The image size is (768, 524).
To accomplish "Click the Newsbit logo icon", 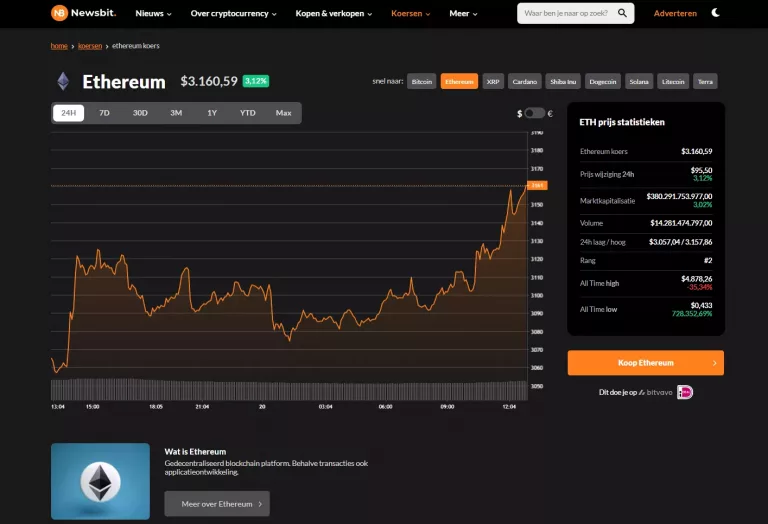I will tap(59, 13).
